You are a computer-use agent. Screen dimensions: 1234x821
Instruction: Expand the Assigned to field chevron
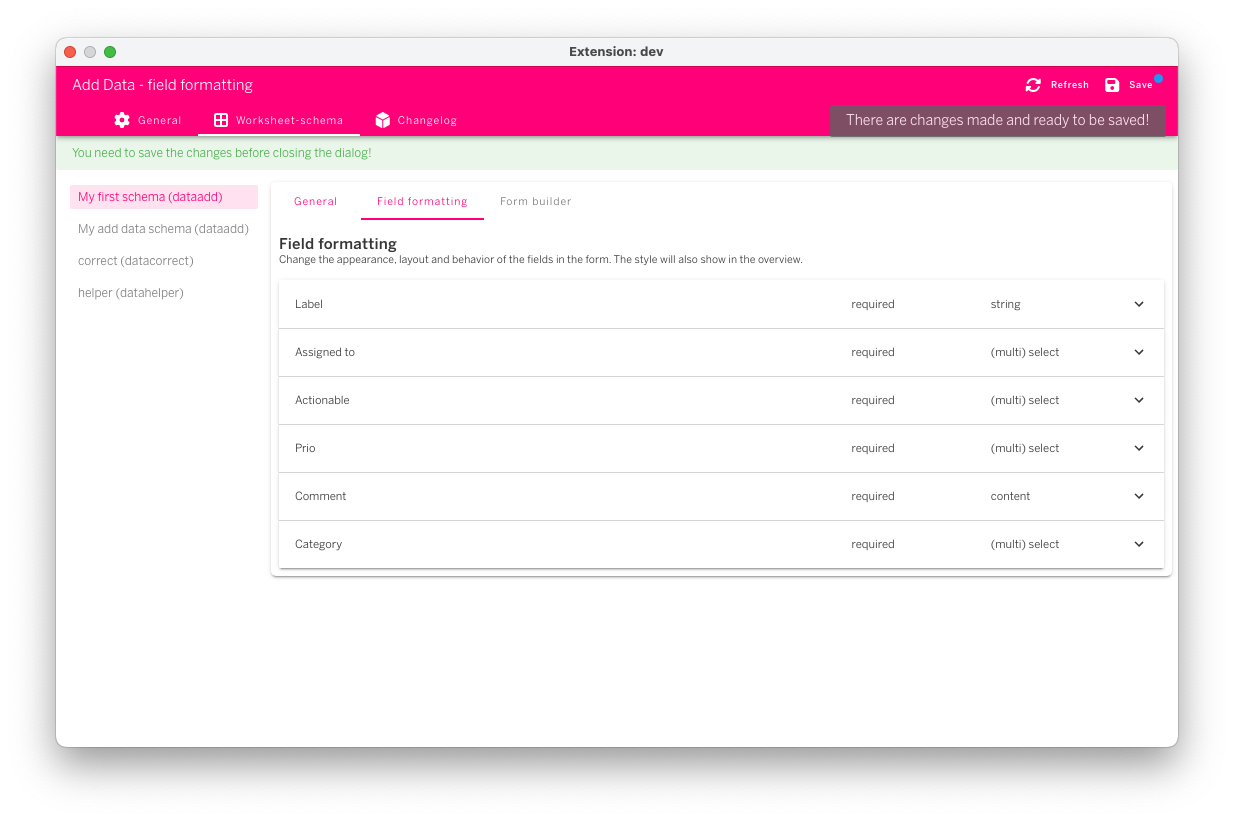pyautogui.click(x=1139, y=352)
